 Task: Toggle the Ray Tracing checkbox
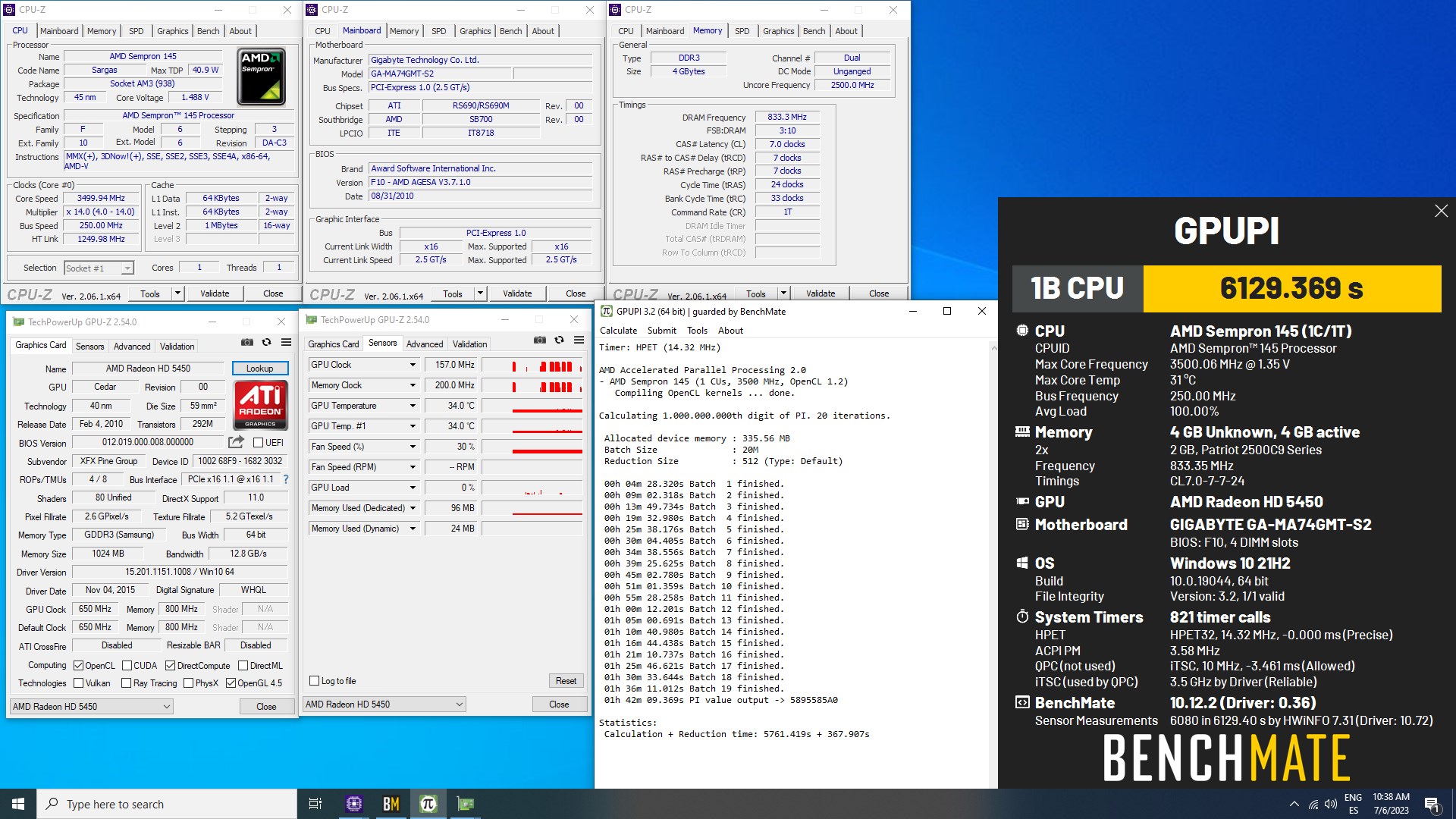(x=127, y=683)
